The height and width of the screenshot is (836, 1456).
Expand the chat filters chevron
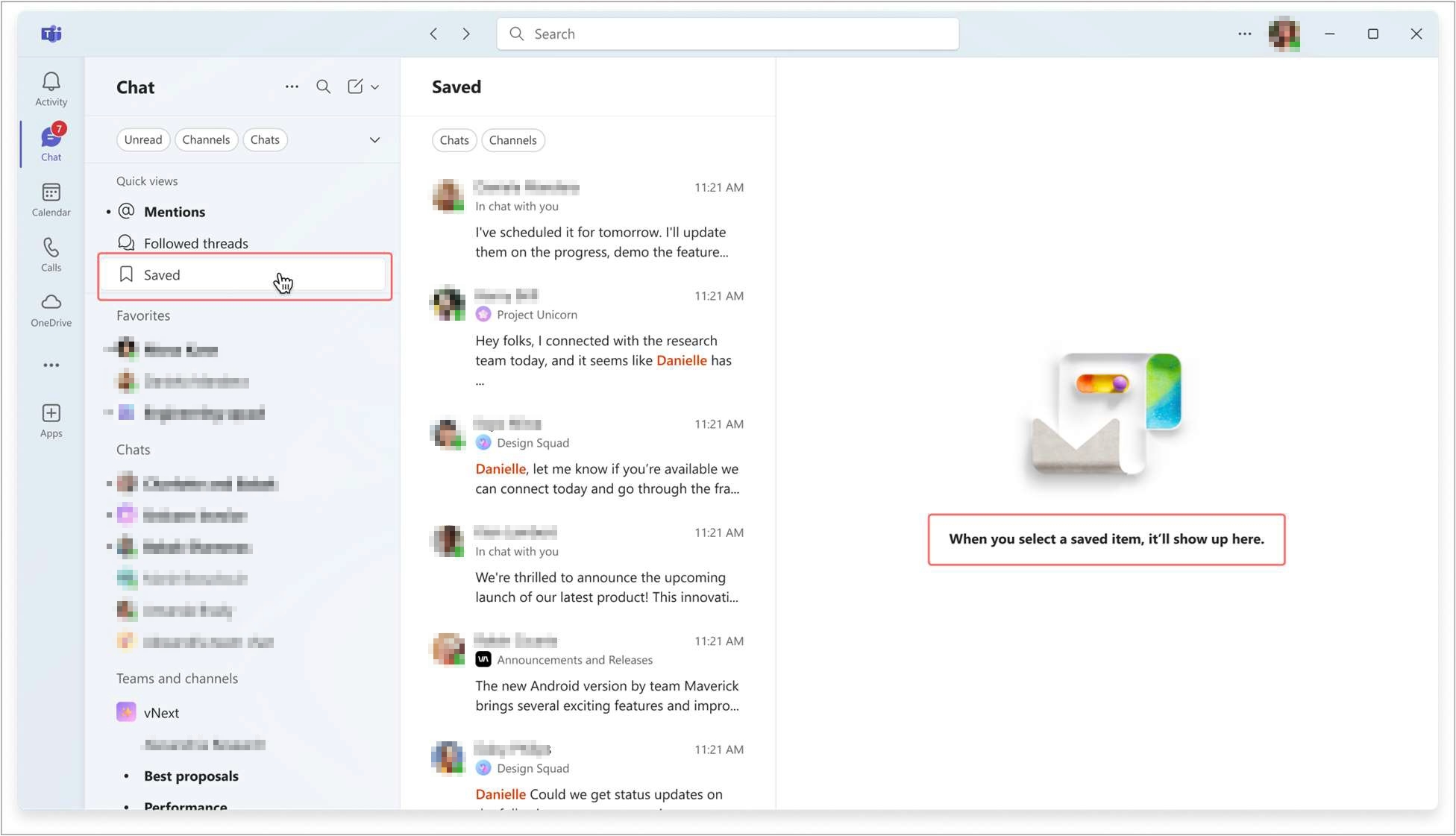(374, 139)
